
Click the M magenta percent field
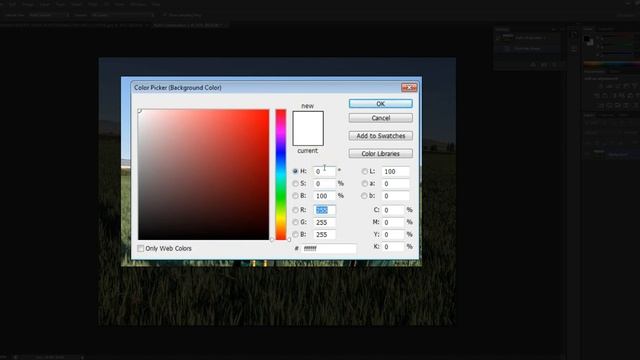[x=393, y=222]
